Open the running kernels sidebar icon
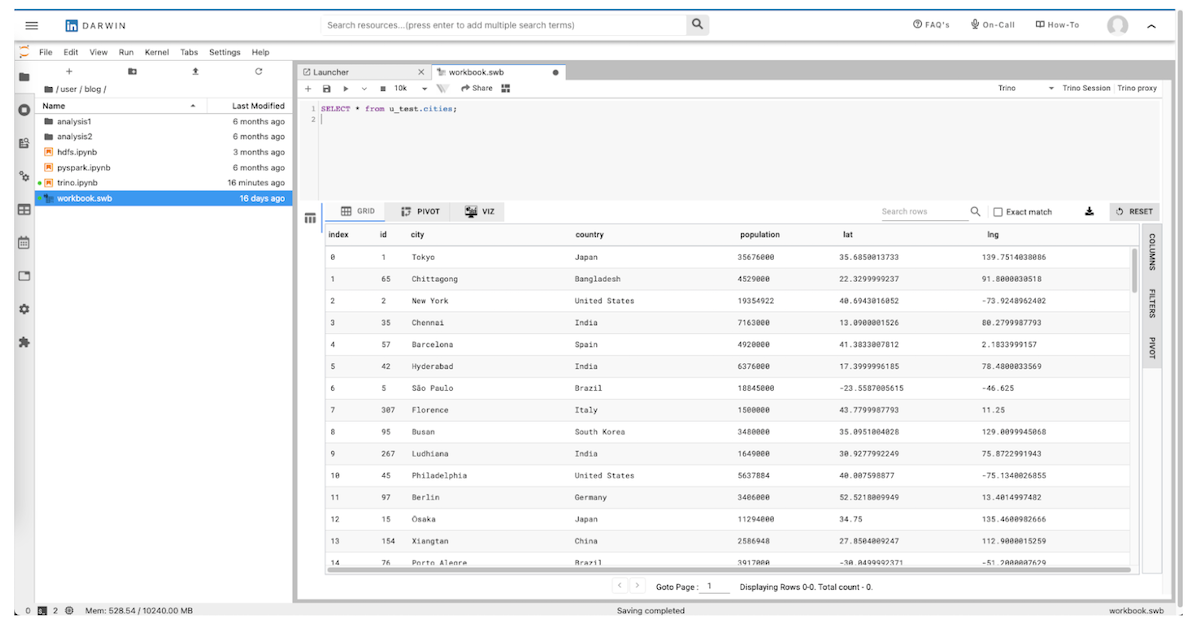The height and width of the screenshot is (626, 1200). coord(24,110)
